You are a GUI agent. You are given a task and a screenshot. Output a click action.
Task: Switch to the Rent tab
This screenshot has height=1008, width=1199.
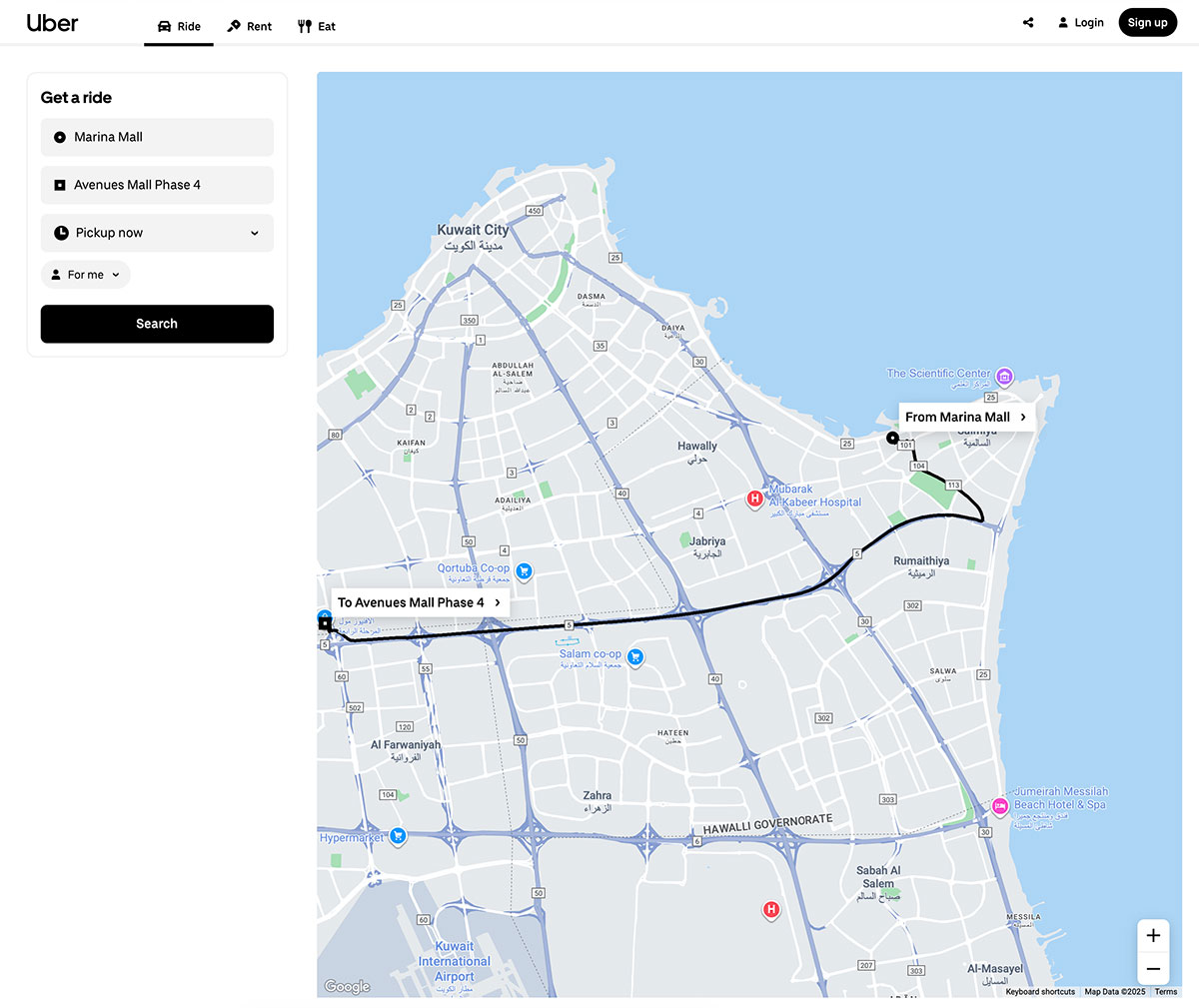point(249,26)
